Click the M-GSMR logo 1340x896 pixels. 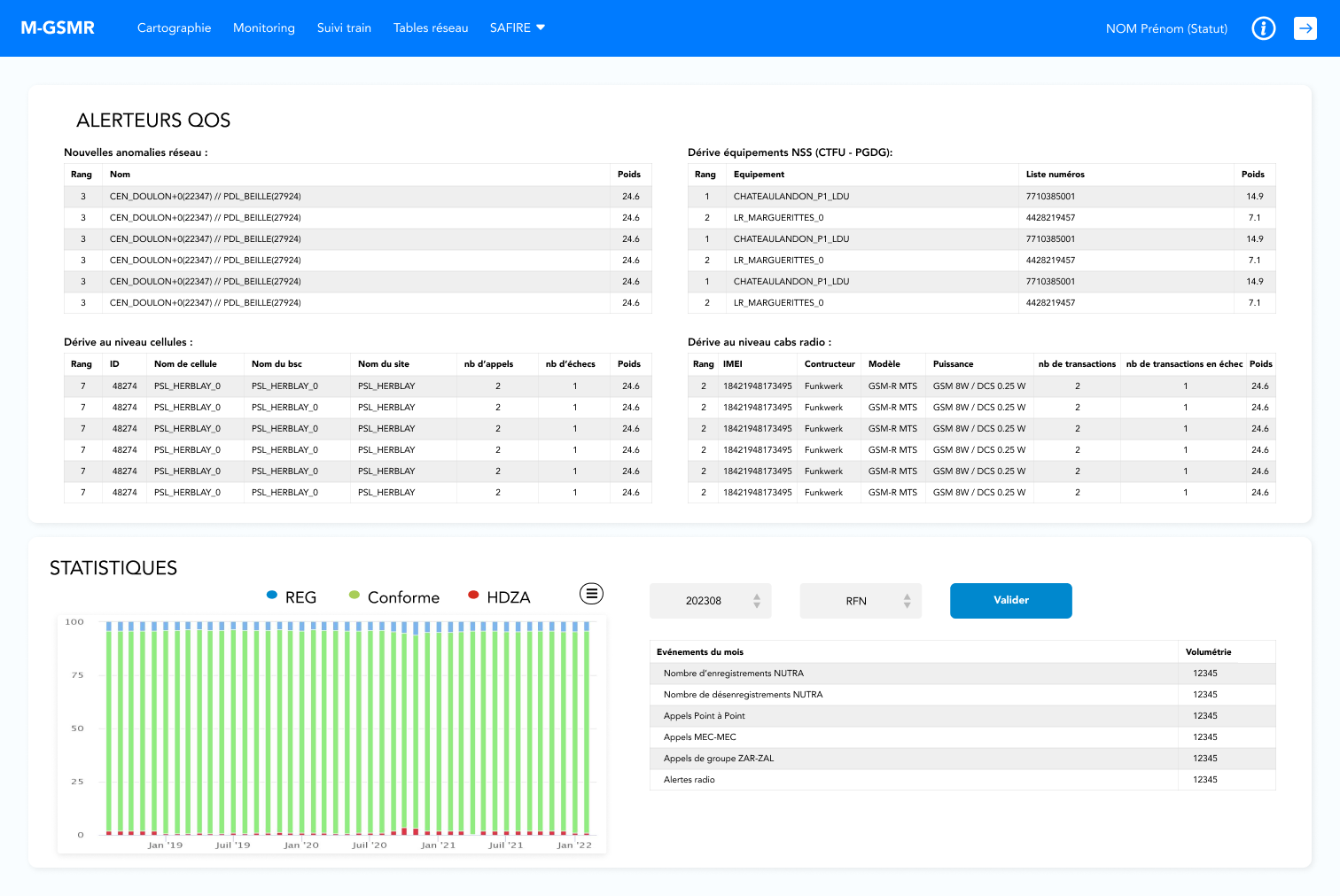(58, 28)
